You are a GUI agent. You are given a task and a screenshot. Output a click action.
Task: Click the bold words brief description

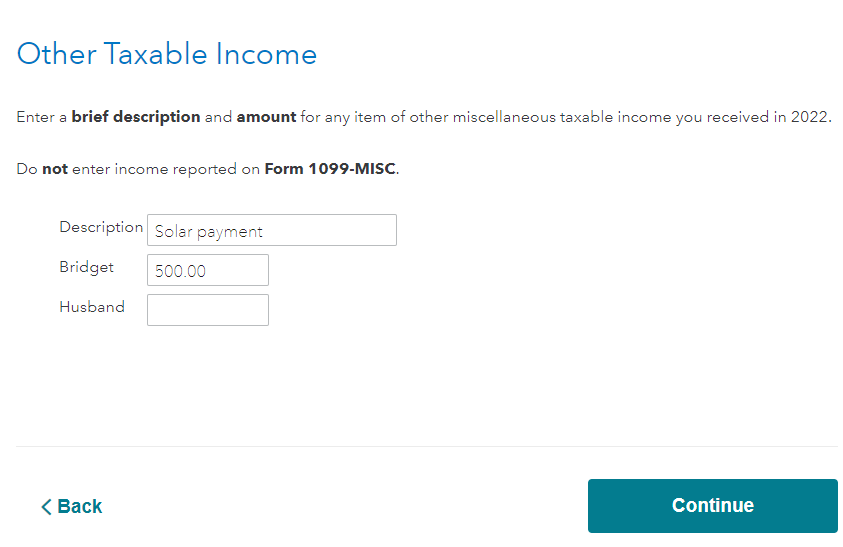[x=136, y=117]
